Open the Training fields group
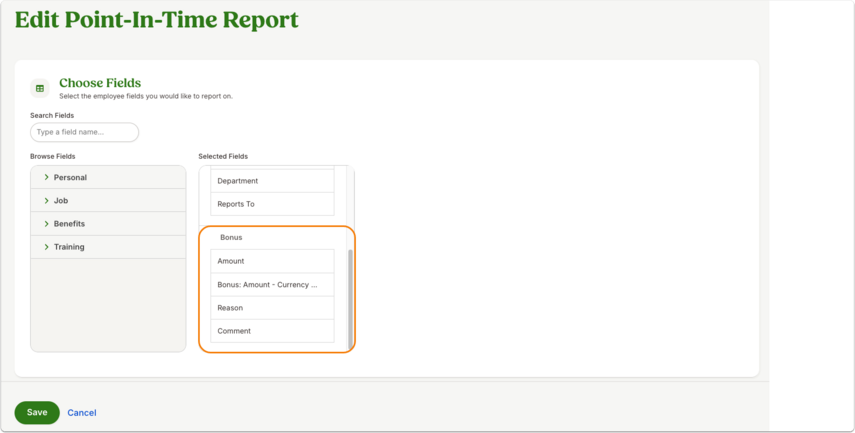 click(x=108, y=247)
